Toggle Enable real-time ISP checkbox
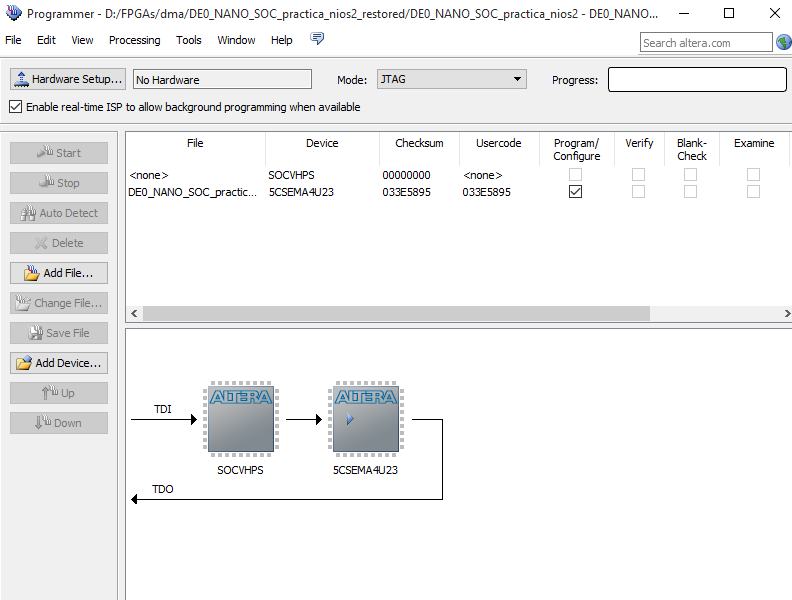This screenshot has height=600, width=792. pyautogui.click(x=16, y=107)
